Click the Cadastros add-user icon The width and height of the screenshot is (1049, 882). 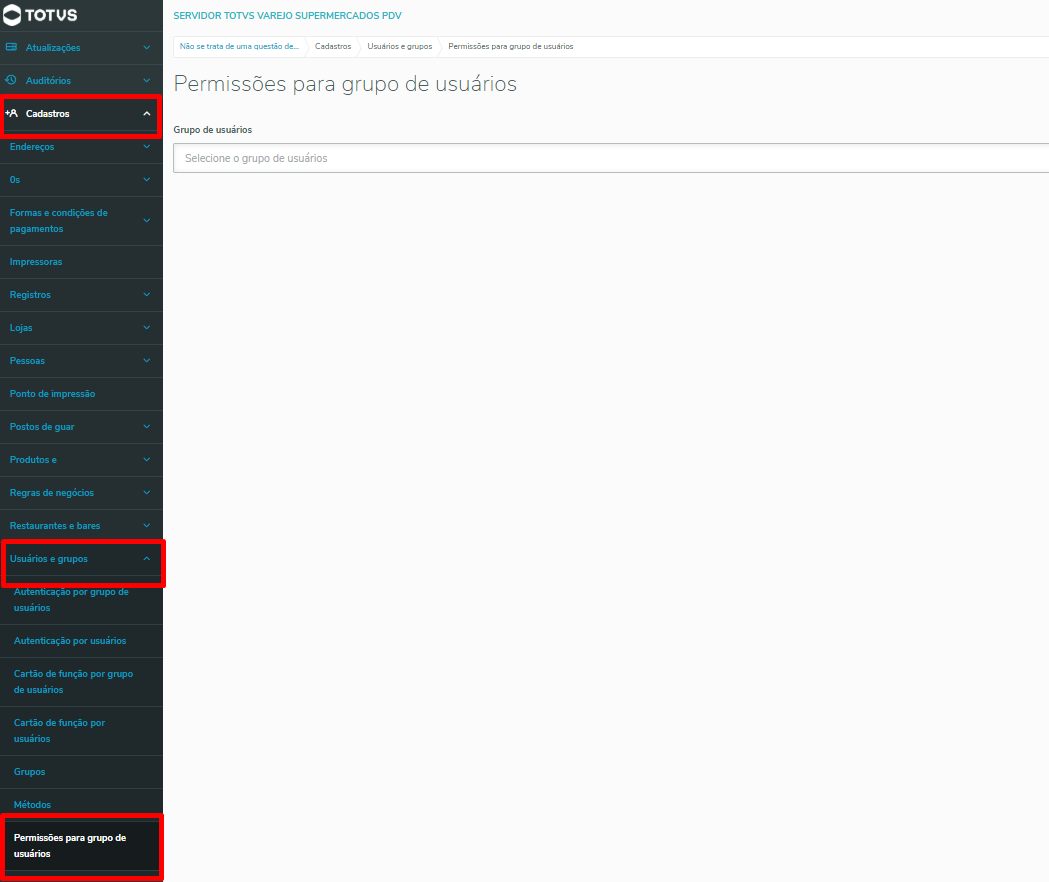(x=11, y=113)
